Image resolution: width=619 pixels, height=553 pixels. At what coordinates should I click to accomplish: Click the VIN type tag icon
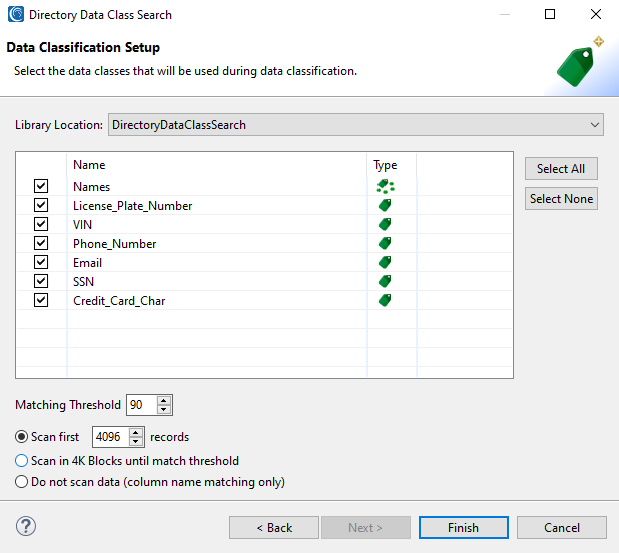point(385,224)
